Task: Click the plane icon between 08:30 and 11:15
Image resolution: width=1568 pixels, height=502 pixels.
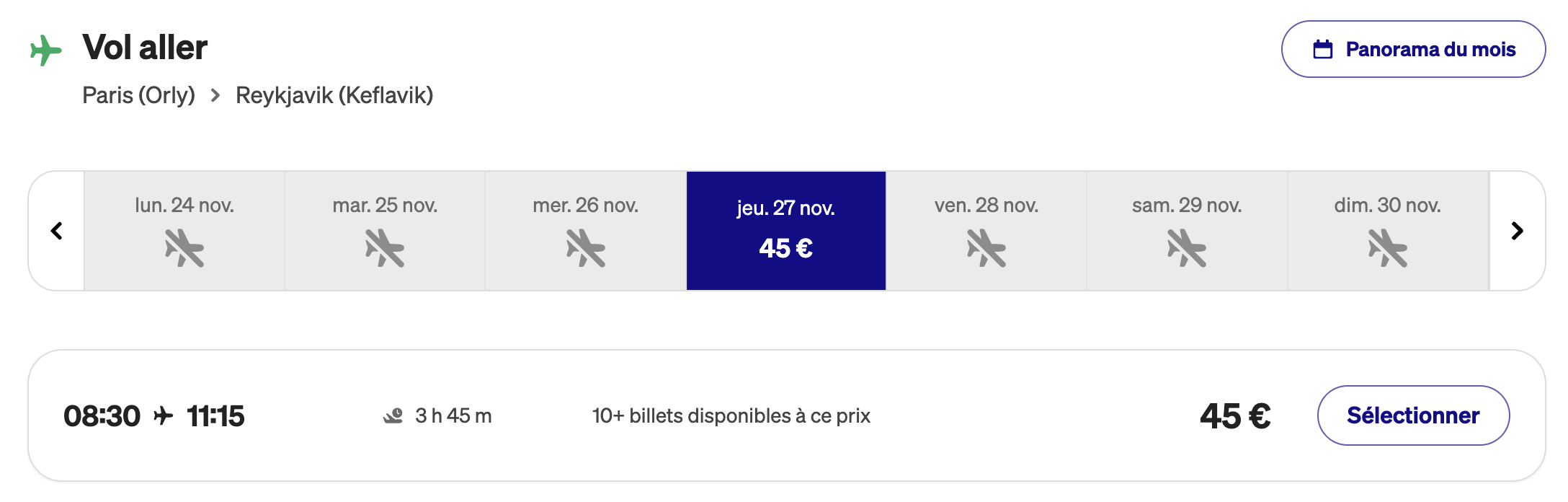Action: click(164, 416)
